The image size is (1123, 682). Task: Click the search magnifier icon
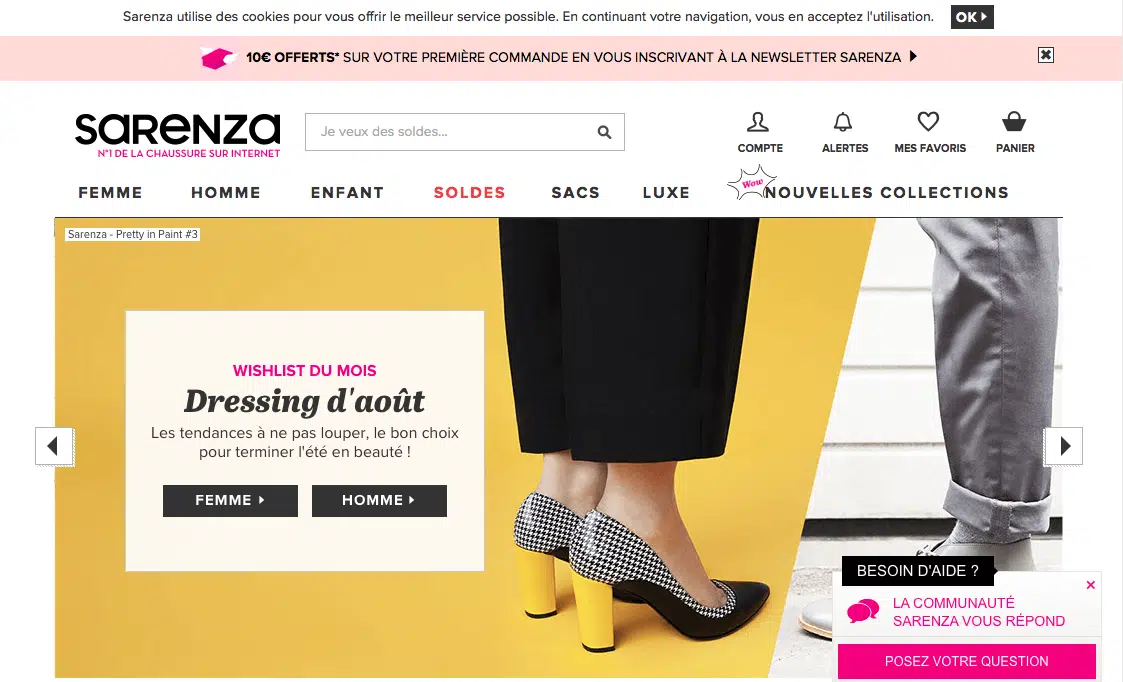click(x=604, y=132)
